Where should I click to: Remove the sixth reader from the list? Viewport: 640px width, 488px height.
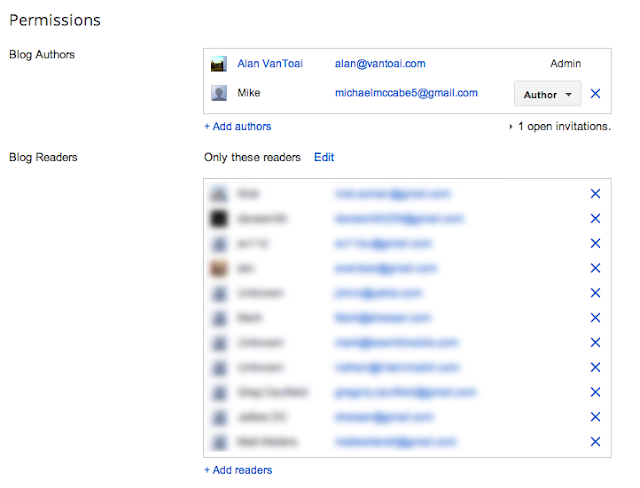(x=595, y=317)
